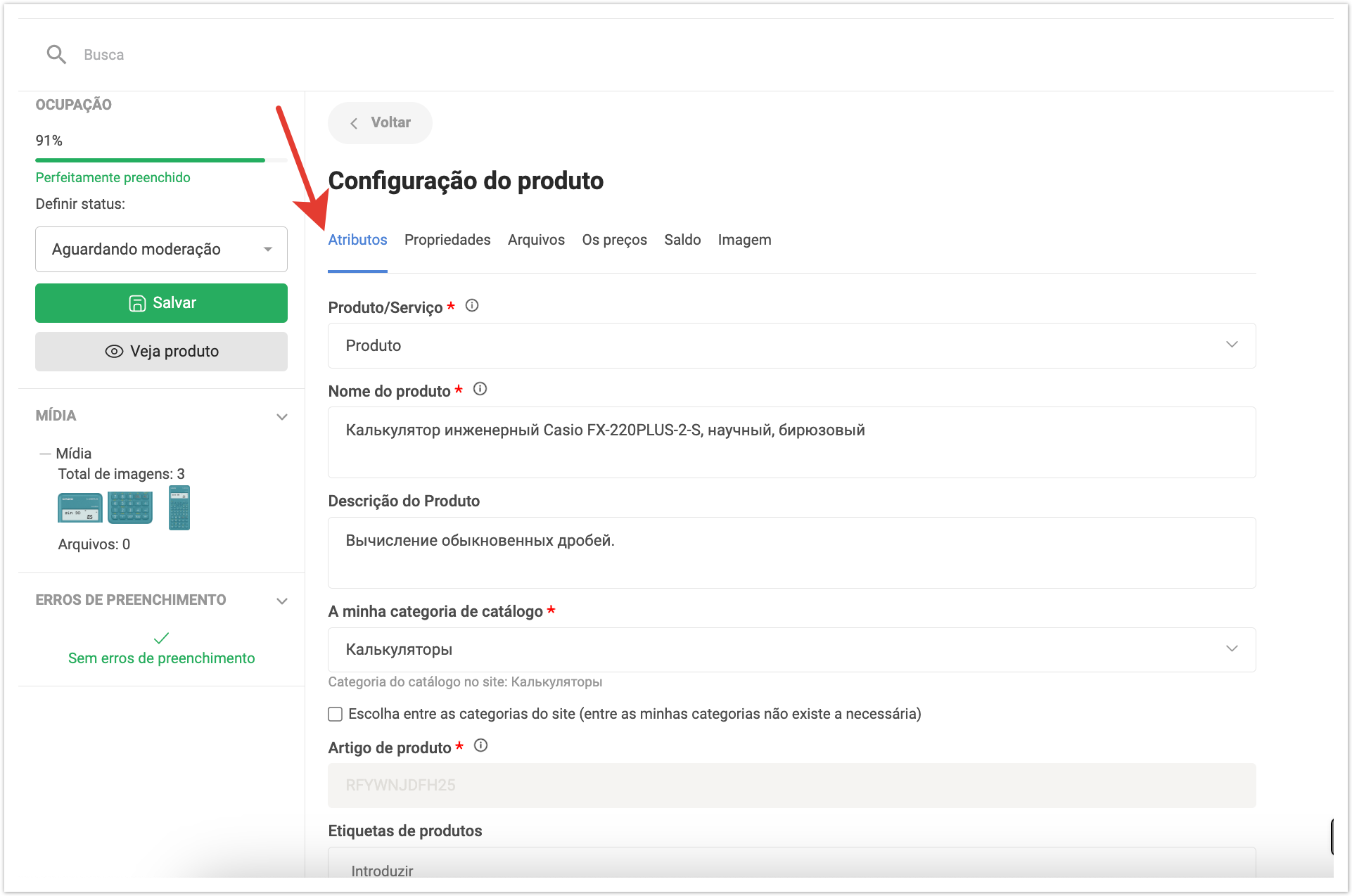Click the green checkmark above Sem erros

click(161, 638)
